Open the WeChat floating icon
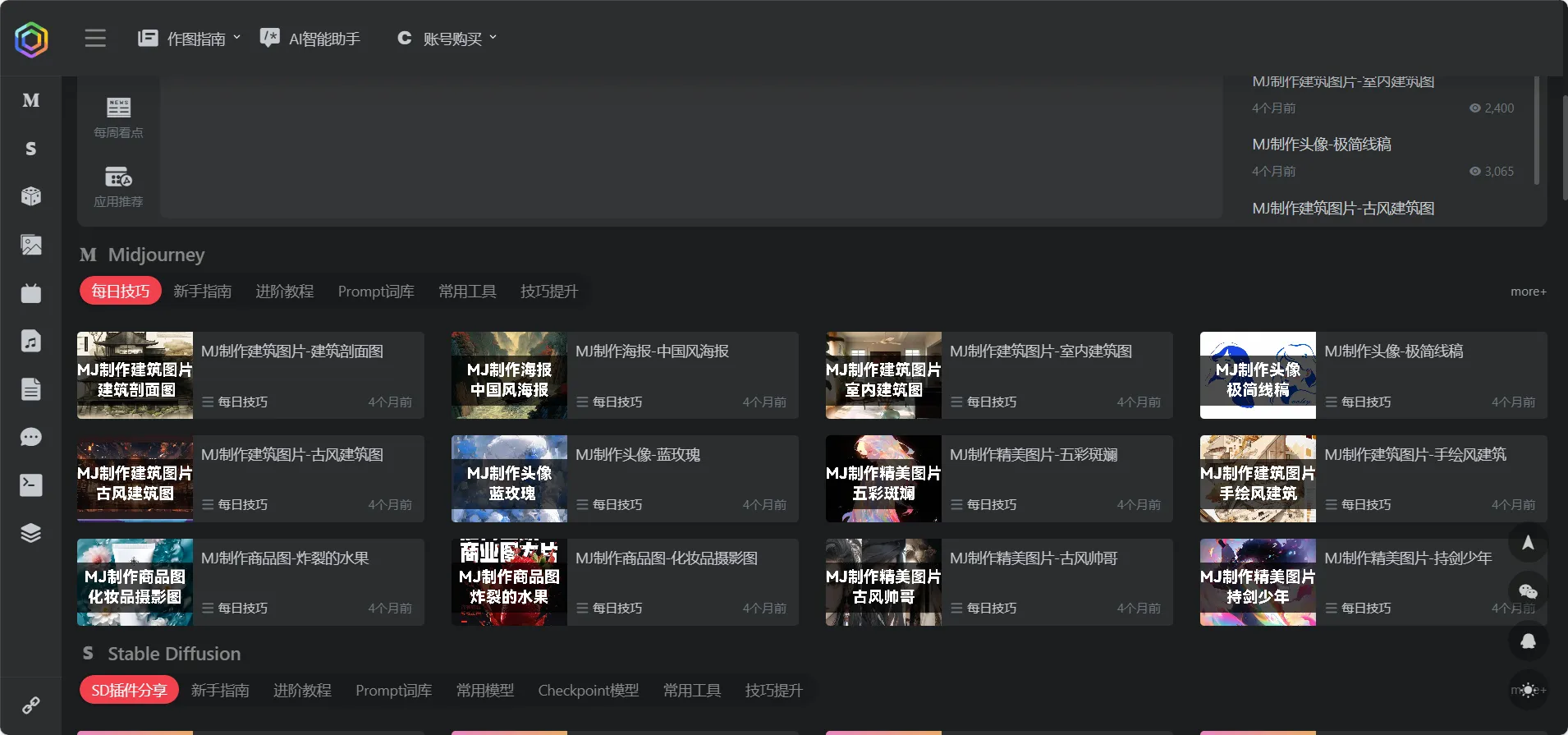1568x735 pixels. click(x=1528, y=591)
